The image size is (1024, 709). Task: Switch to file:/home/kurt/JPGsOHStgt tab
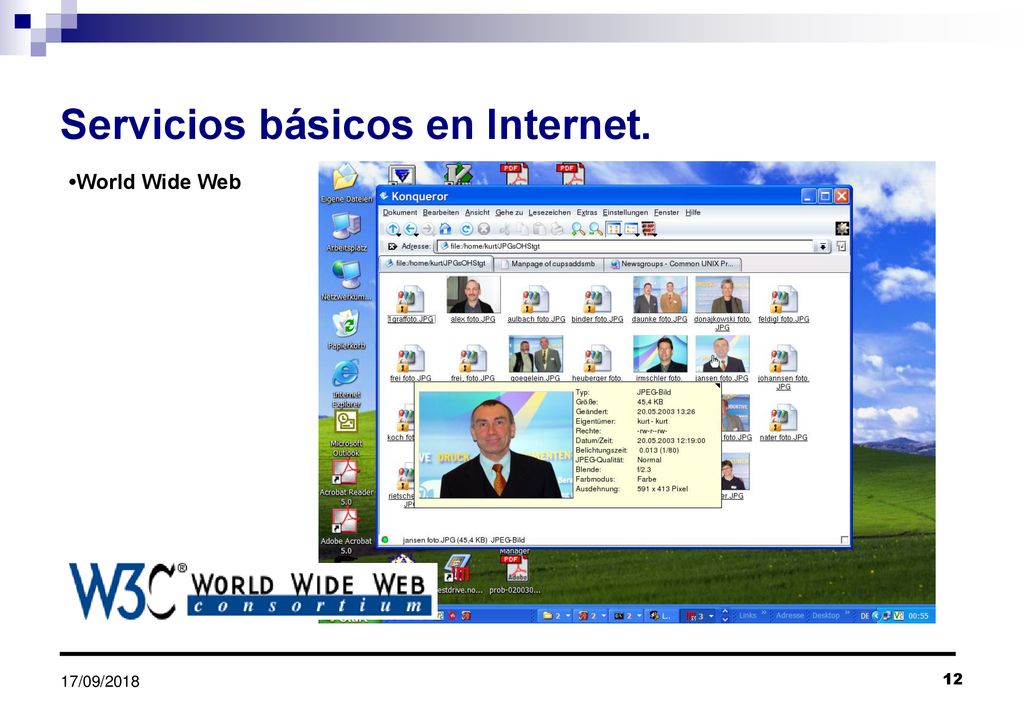click(436, 264)
